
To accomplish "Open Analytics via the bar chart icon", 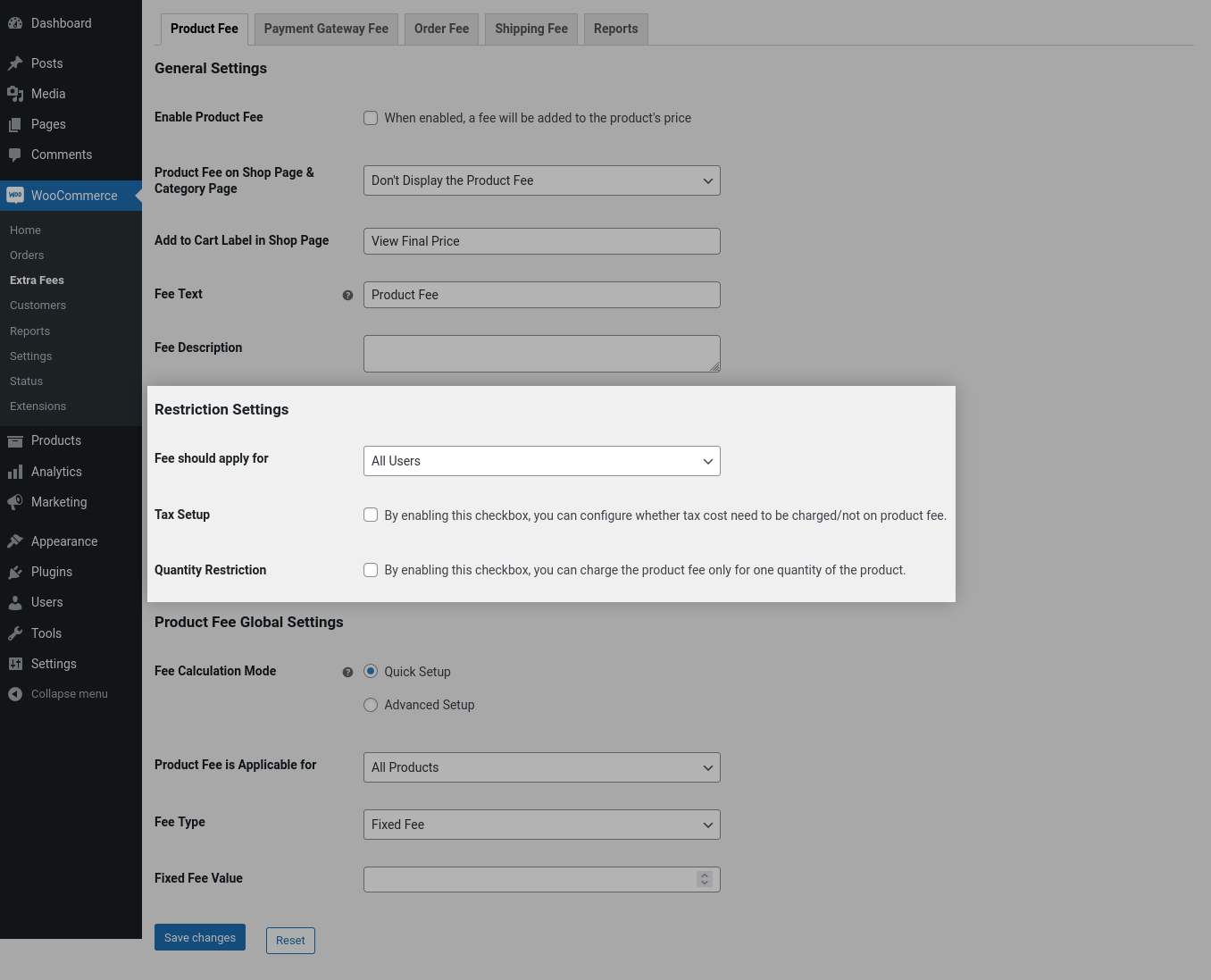I will [14, 471].
